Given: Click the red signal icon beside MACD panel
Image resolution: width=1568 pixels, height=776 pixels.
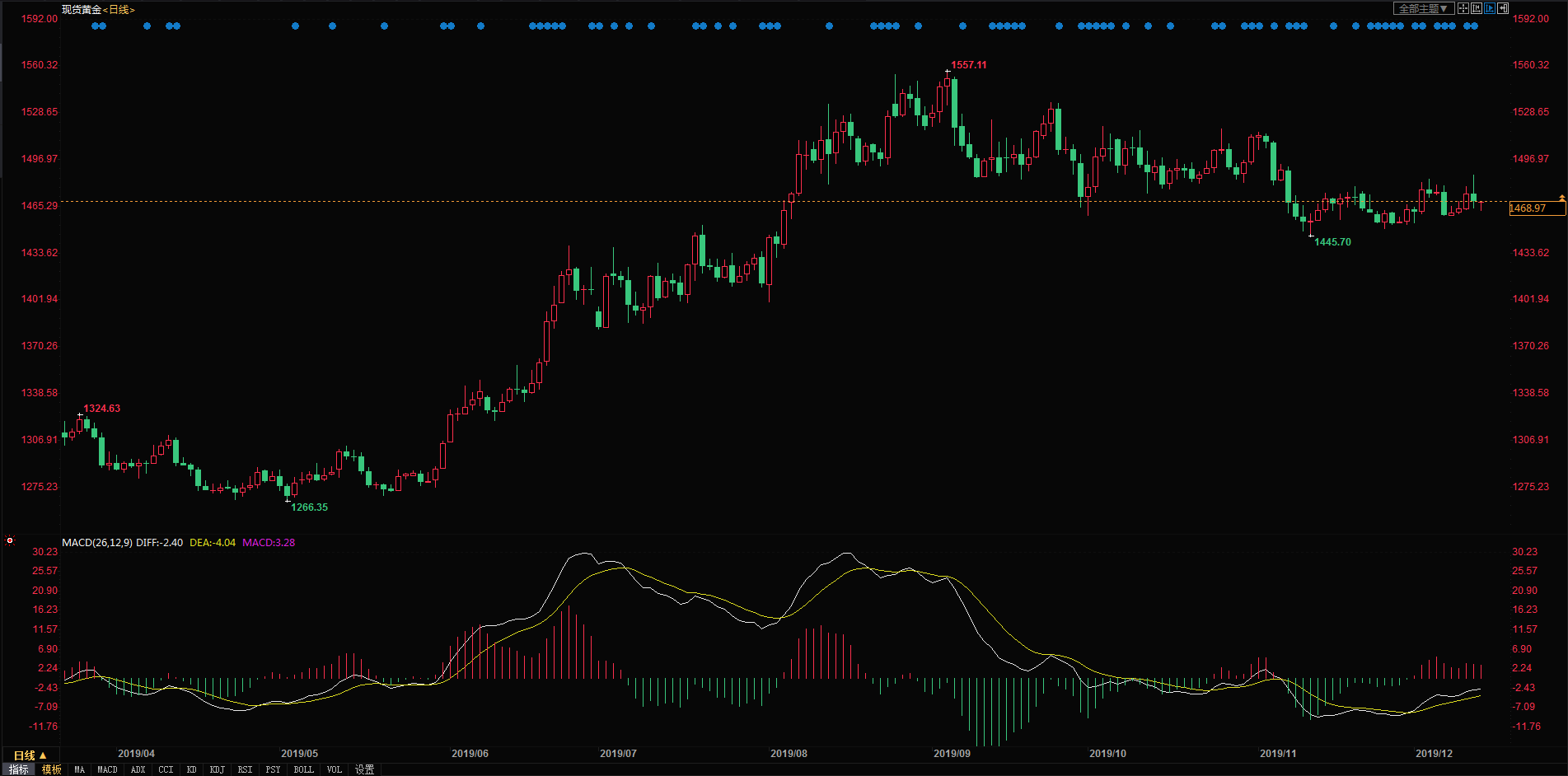Looking at the screenshot, I should click(x=10, y=541).
